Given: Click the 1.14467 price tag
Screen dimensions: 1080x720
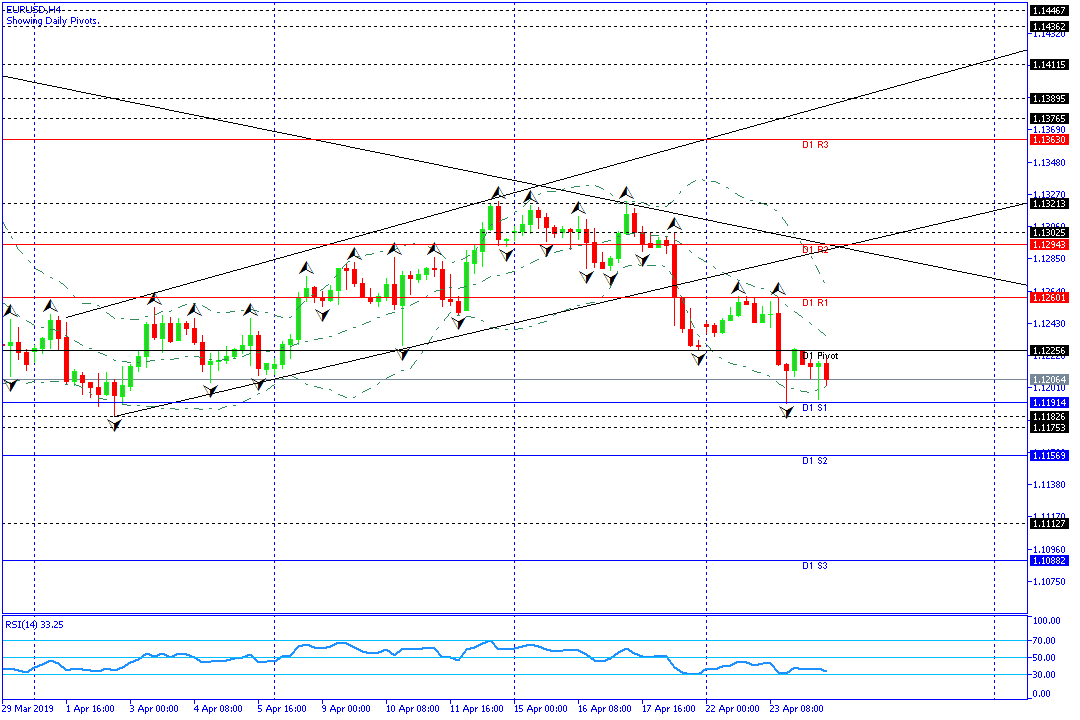Looking at the screenshot, I should (1048, 10).
